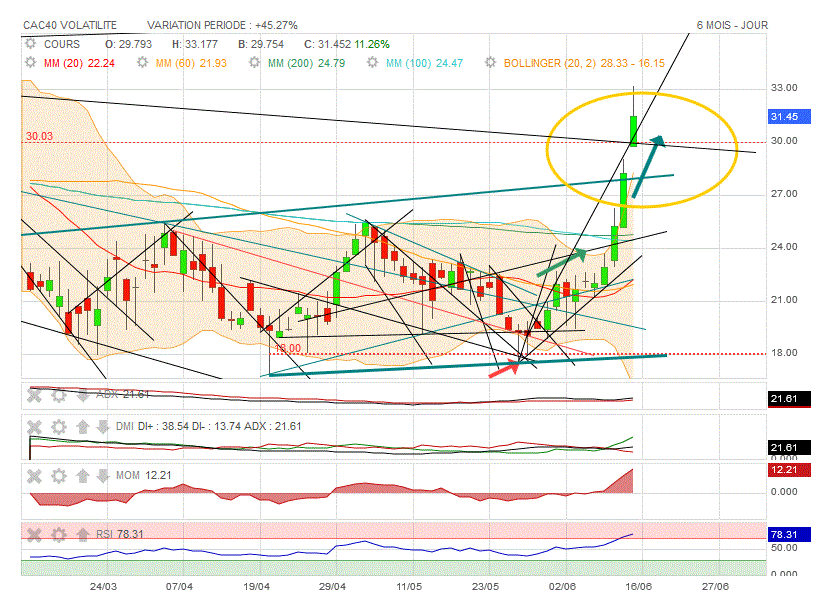Click the MM (100) 24.47 legend label
This screenshot has width=830, height=604.
(x=425, y=64)
